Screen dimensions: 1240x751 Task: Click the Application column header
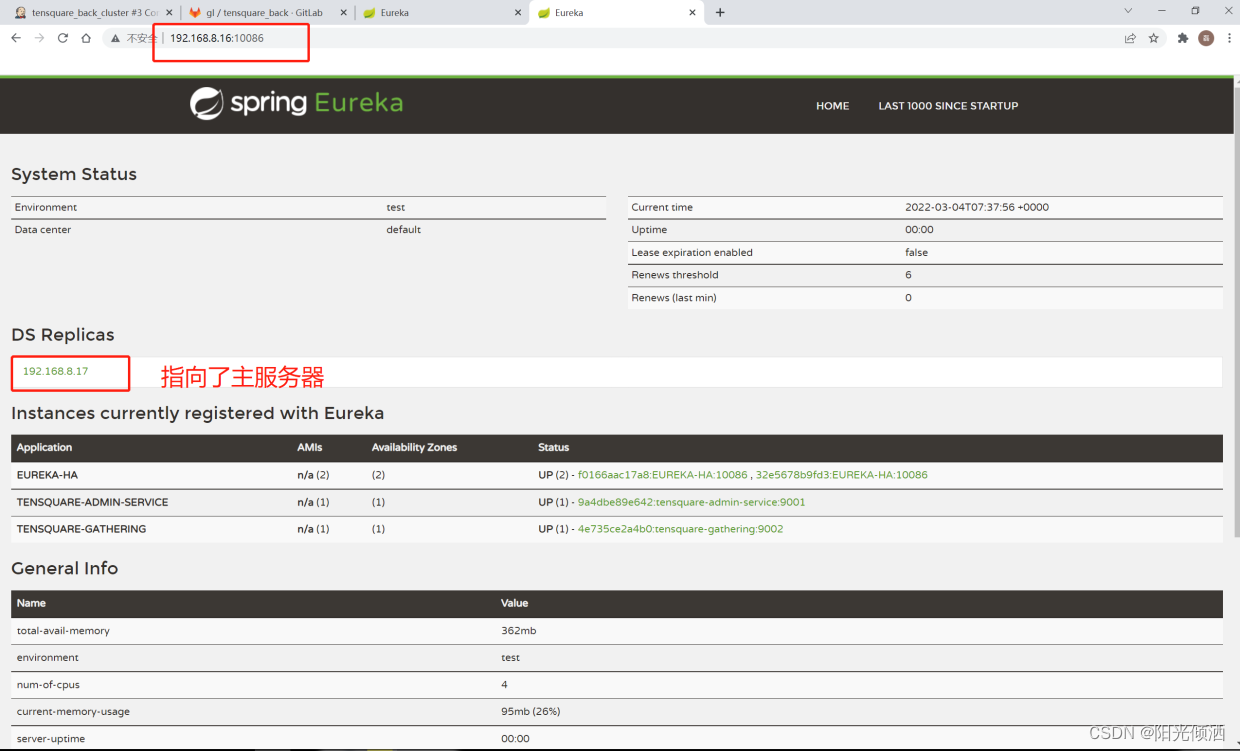coord(44,448)
